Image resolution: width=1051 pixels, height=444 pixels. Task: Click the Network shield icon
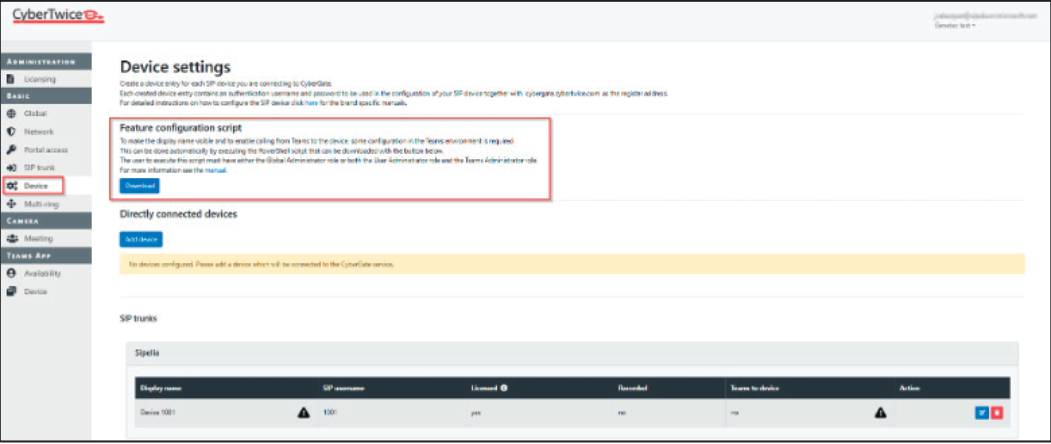[x=11, y=132]
